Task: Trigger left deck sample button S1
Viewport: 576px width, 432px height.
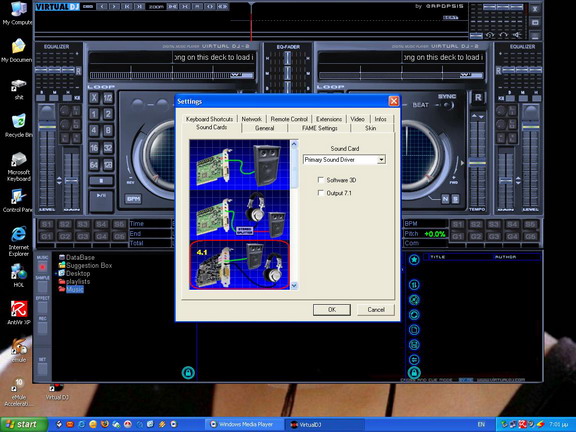Action: (x=46, y=224)
